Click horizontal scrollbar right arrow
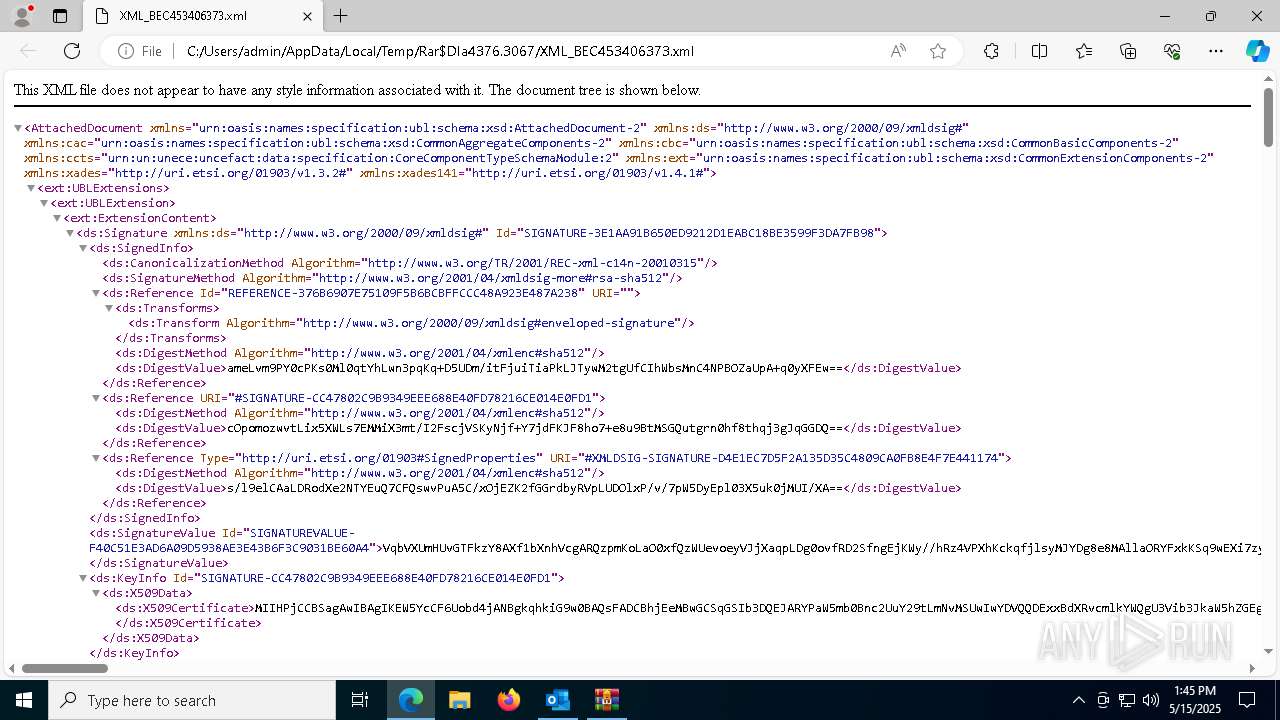The width and height of the screenshot is (1280, 720). point(1252,668)
